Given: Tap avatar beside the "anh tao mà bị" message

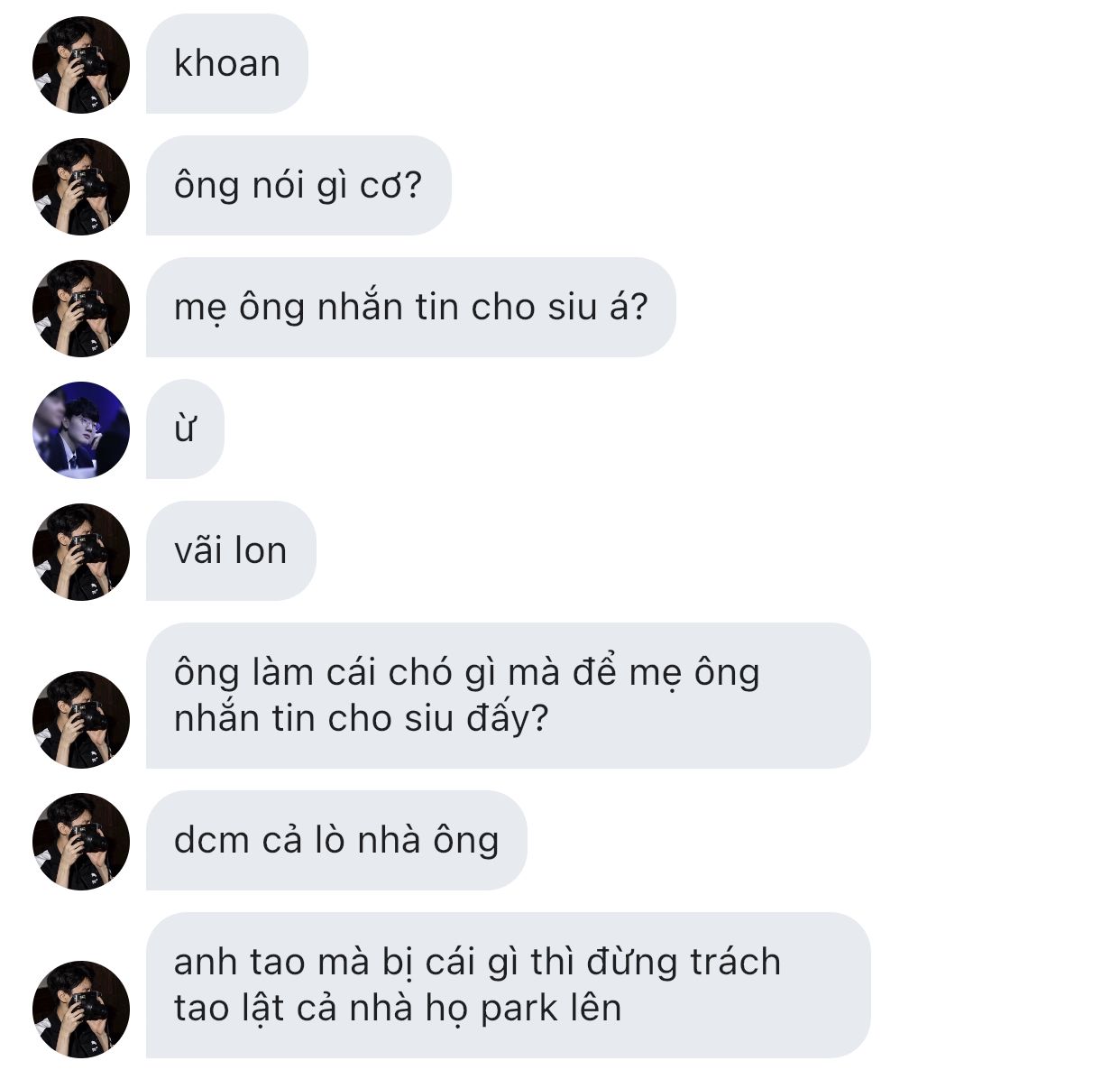Looking at the screenshot, I should click(81, 1010).
